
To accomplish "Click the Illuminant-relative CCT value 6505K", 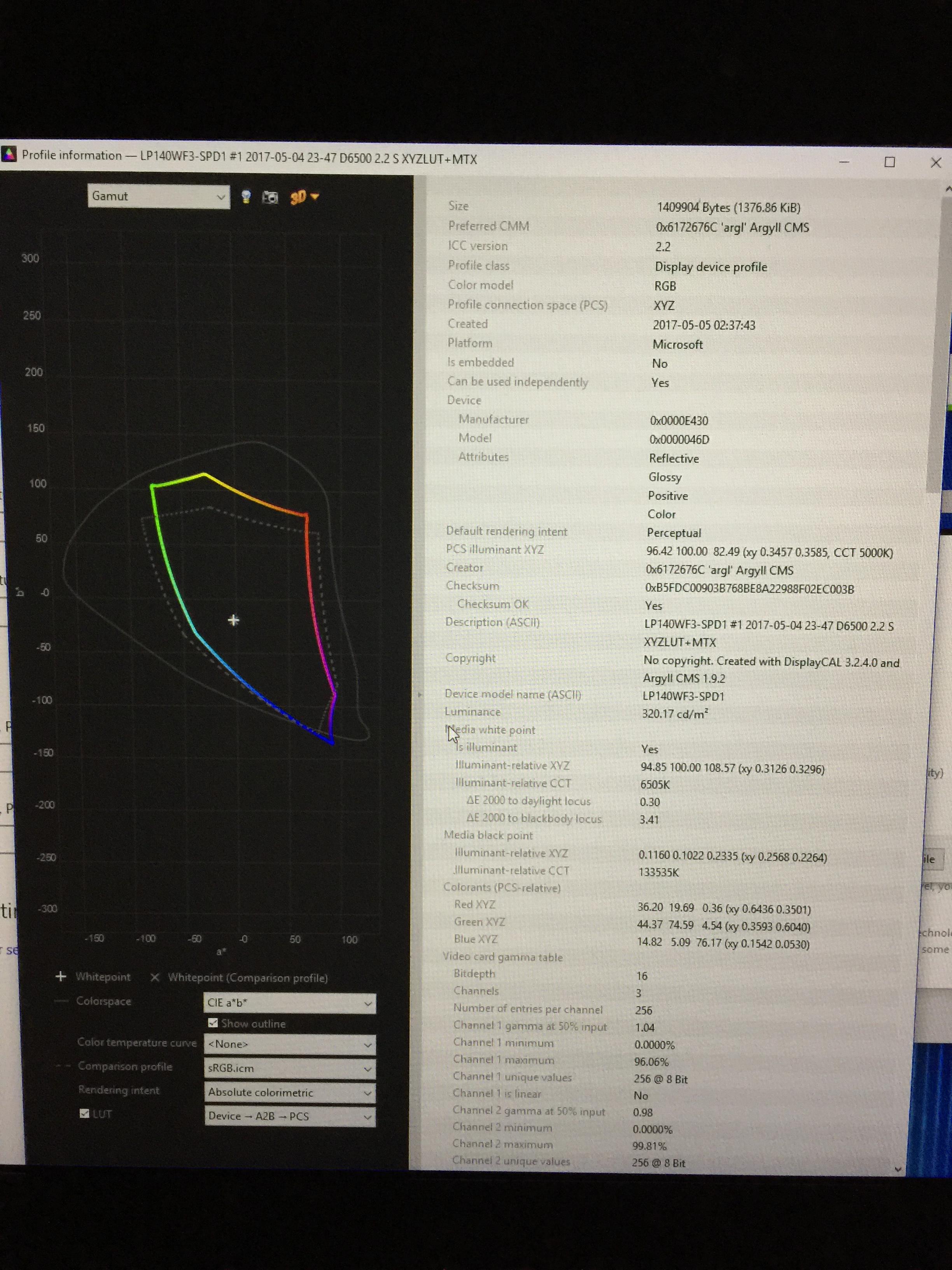I will click(655, 784).
